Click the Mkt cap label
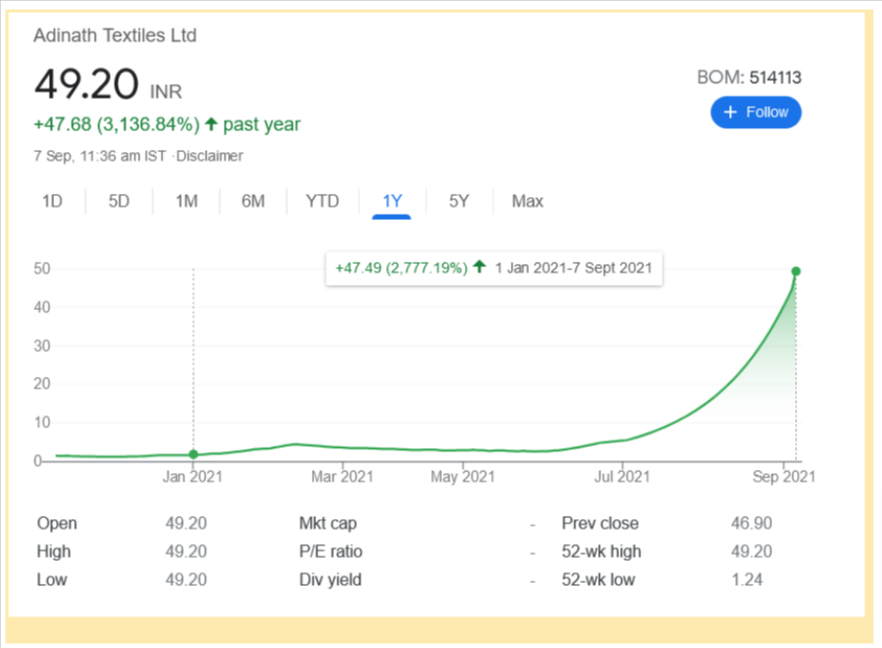Image resolution: width=882 pixels, height=648 pixels. click(x=328, y=523)
